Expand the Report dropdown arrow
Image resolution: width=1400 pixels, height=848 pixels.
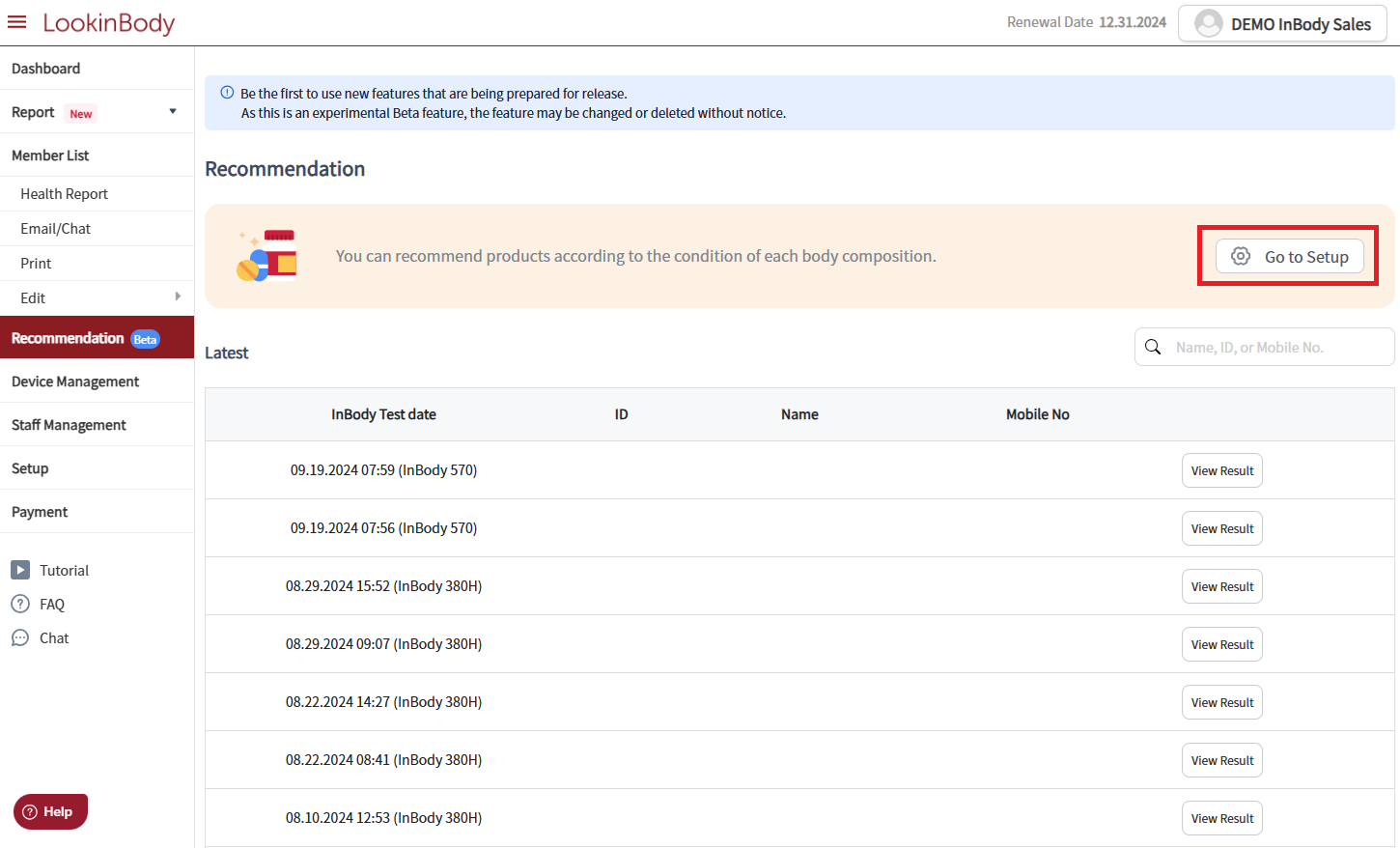pos(173,111)
